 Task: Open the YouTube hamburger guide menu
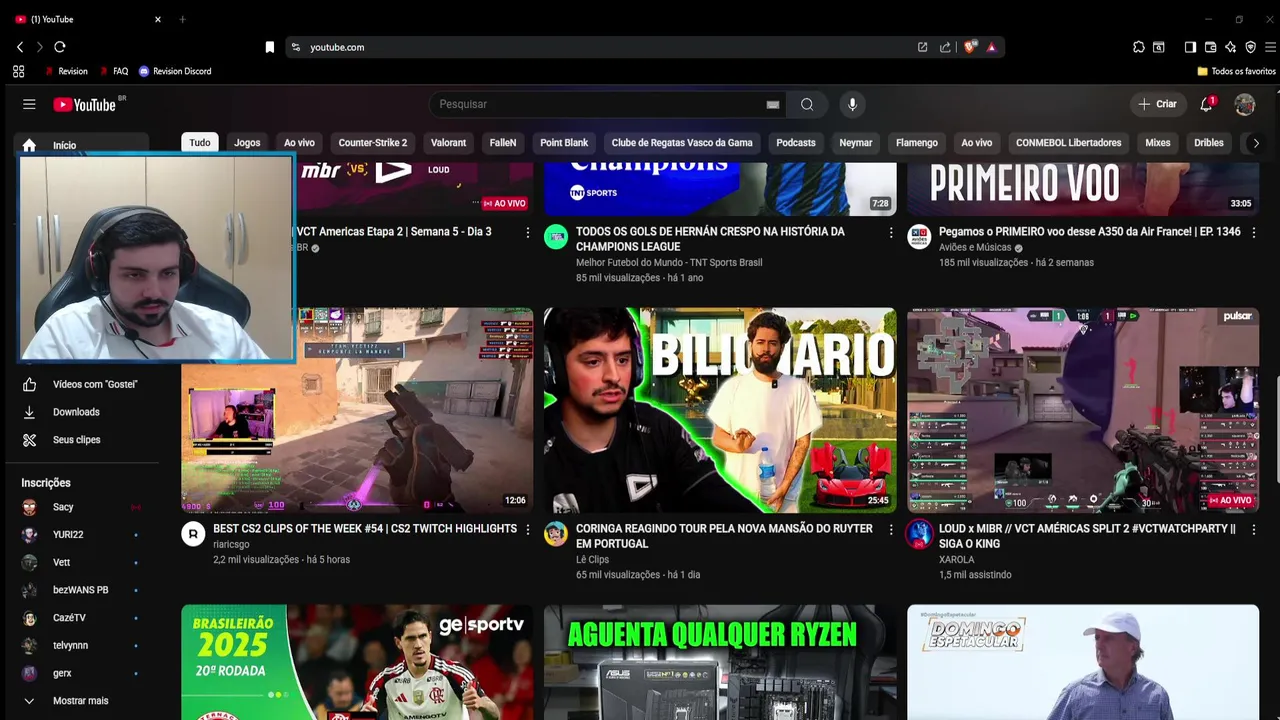(x=29, y=104)
